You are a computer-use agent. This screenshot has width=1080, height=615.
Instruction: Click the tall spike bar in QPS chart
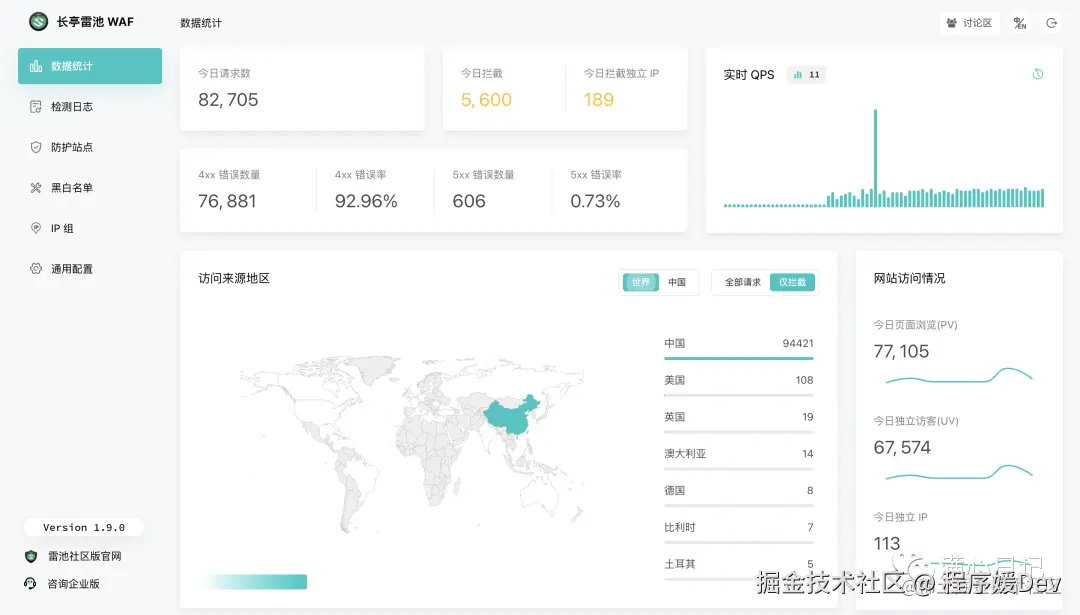pos(875,158)
